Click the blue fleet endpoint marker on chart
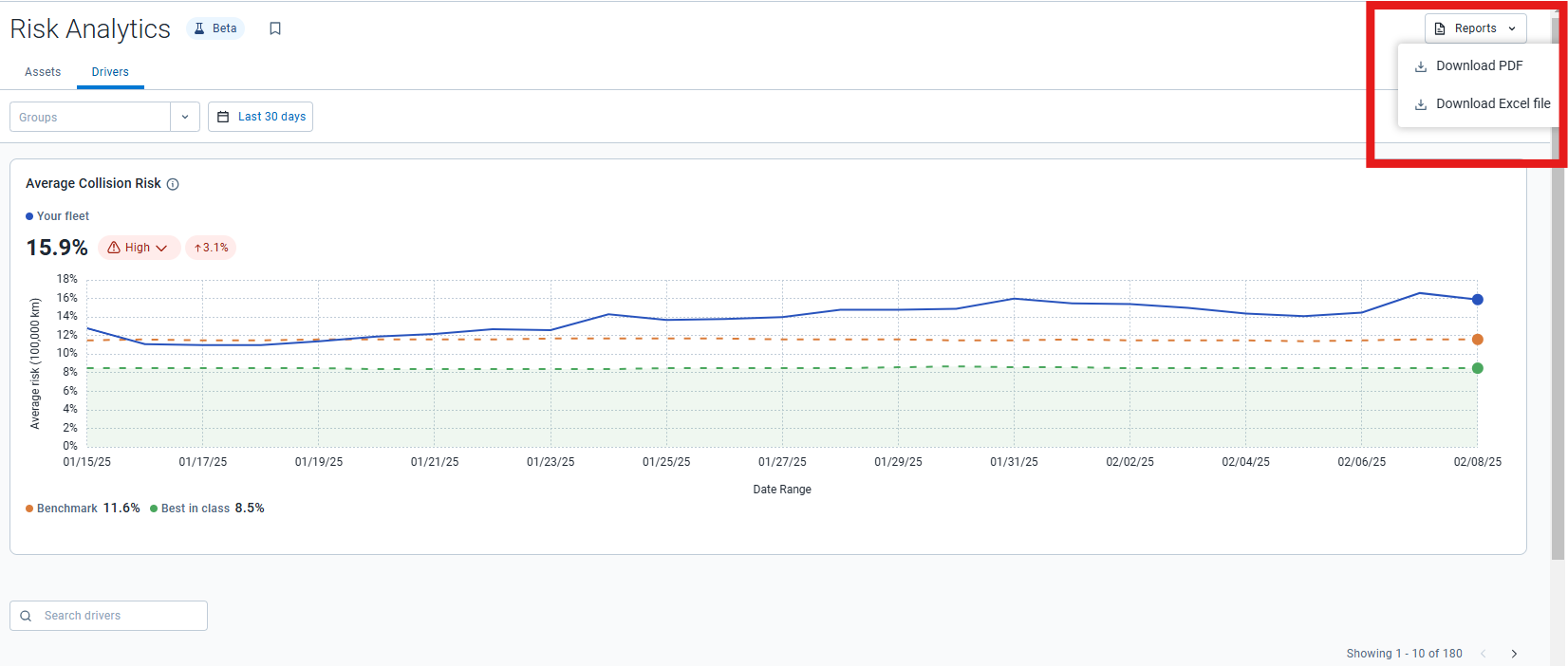Screen dimensions: 1568x666 [1477, 300]
